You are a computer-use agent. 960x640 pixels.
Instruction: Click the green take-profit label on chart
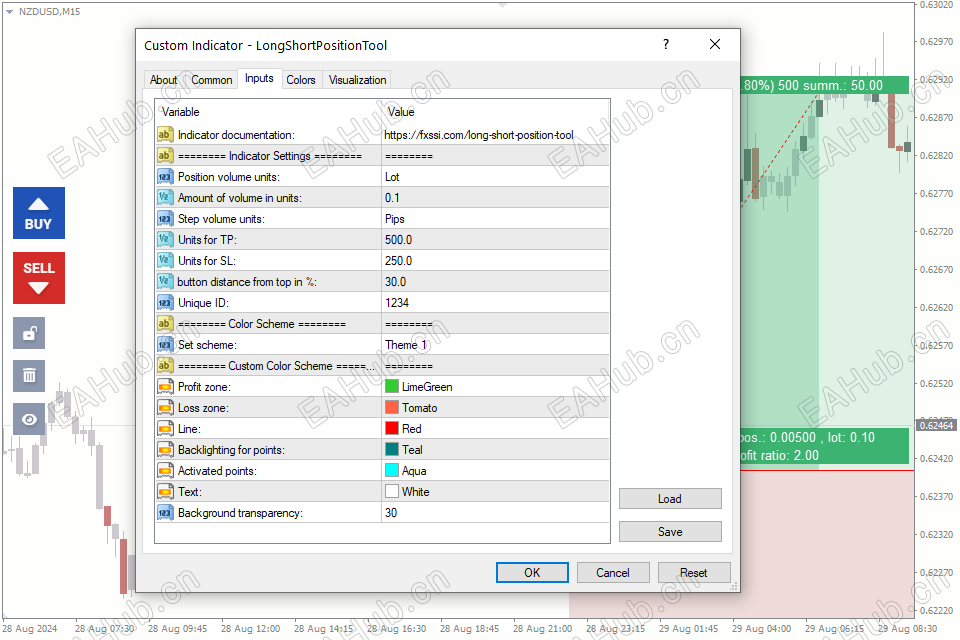(x=825, y=85)
